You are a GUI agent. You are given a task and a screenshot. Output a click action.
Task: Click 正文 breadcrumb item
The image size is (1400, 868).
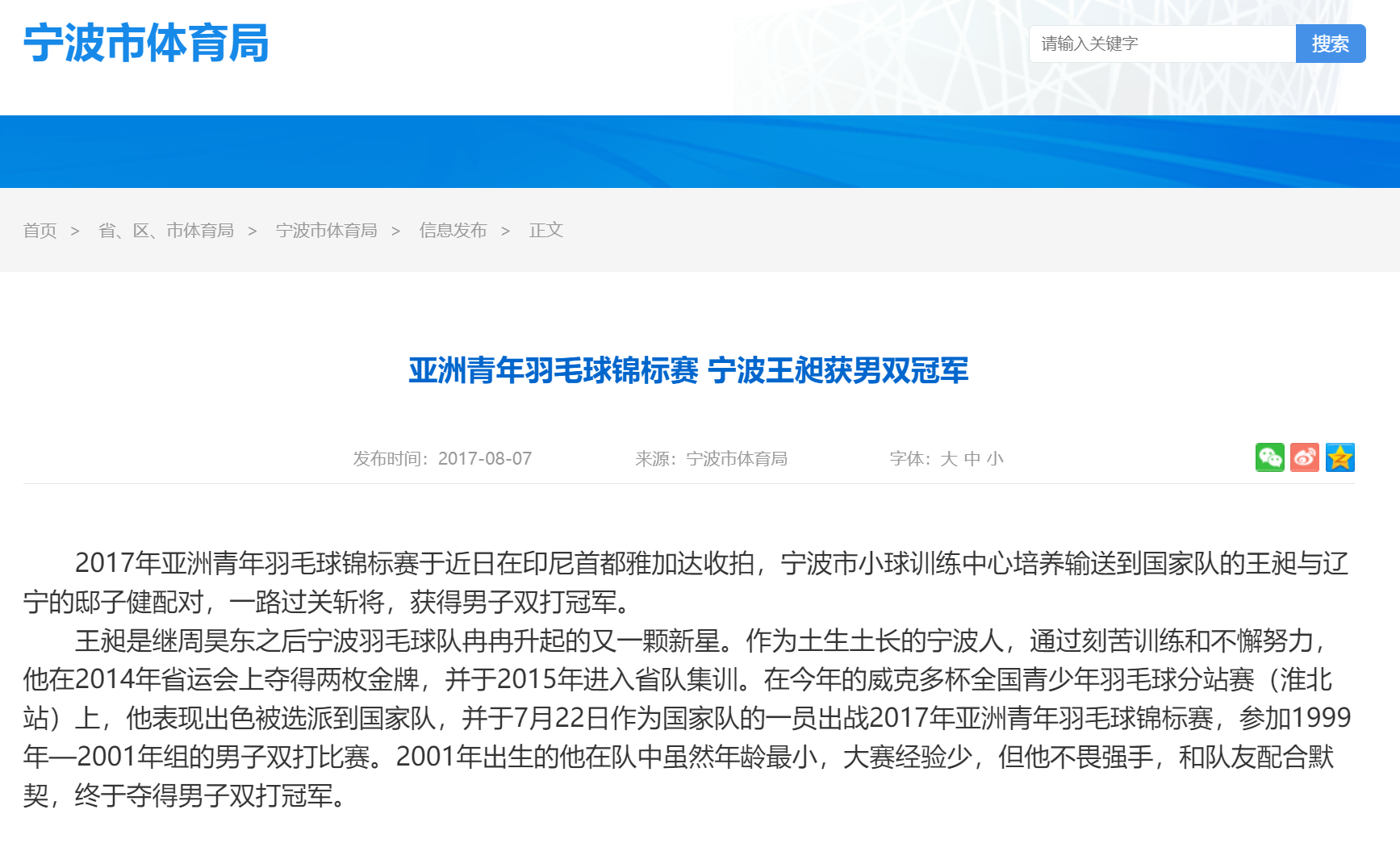[545, 231]
